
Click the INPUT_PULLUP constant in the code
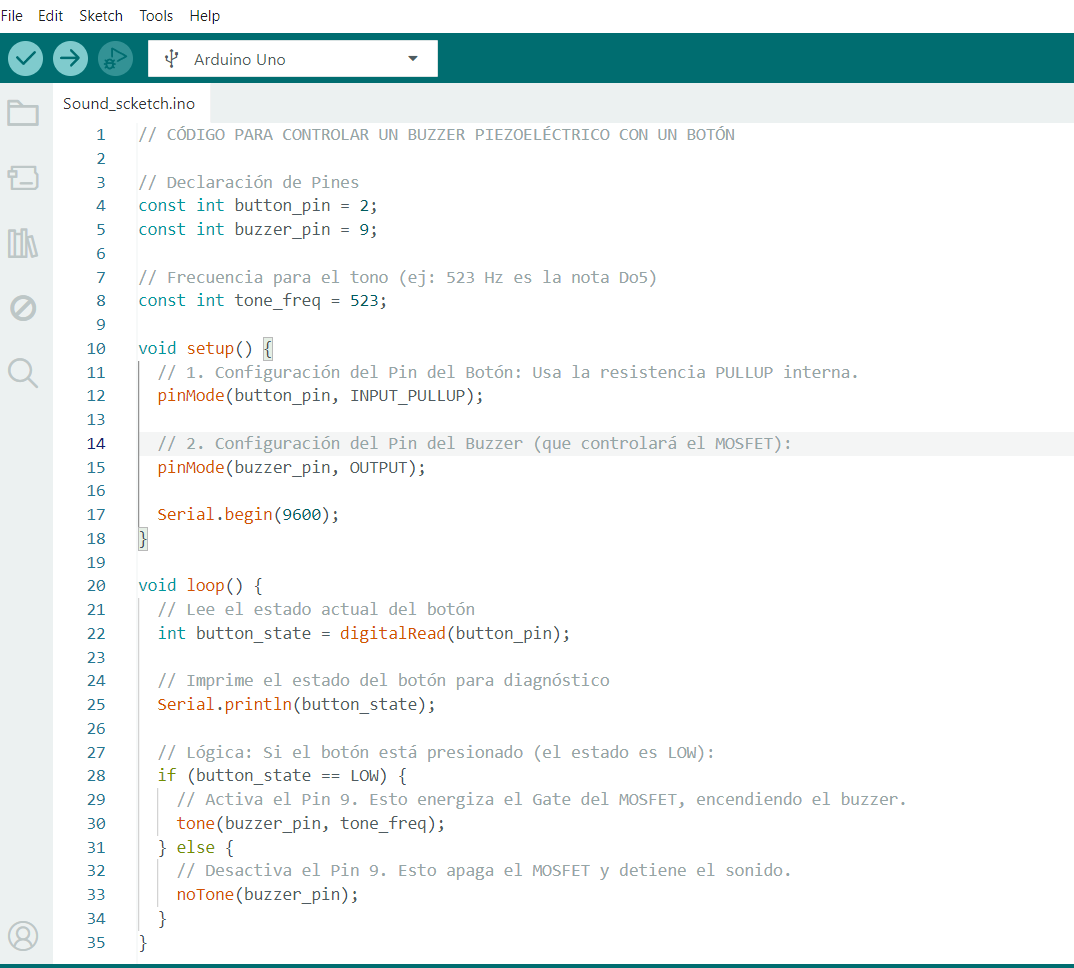pos(407,396)
